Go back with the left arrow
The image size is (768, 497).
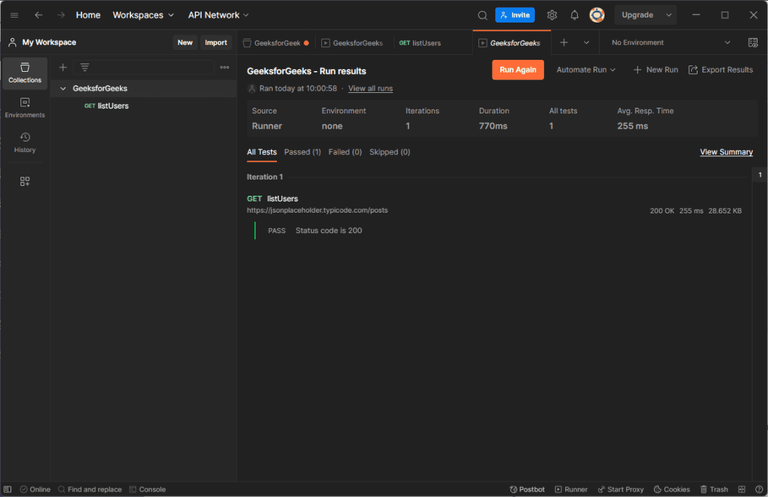(38, 15)
